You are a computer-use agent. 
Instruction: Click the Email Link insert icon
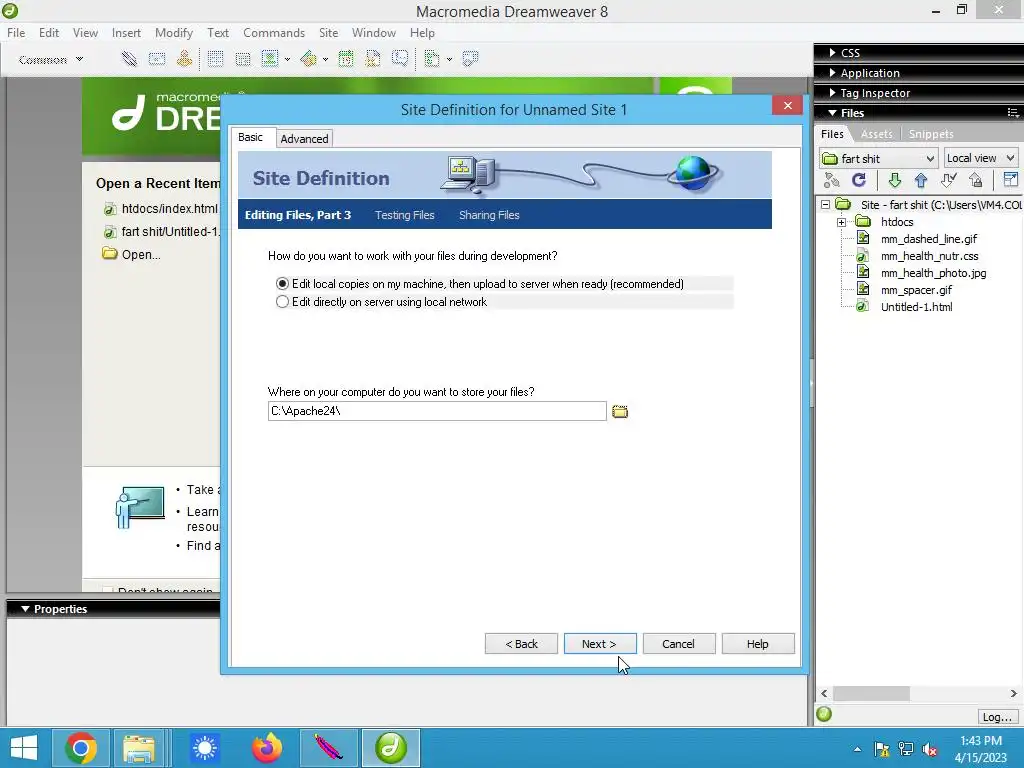[157, 59]
